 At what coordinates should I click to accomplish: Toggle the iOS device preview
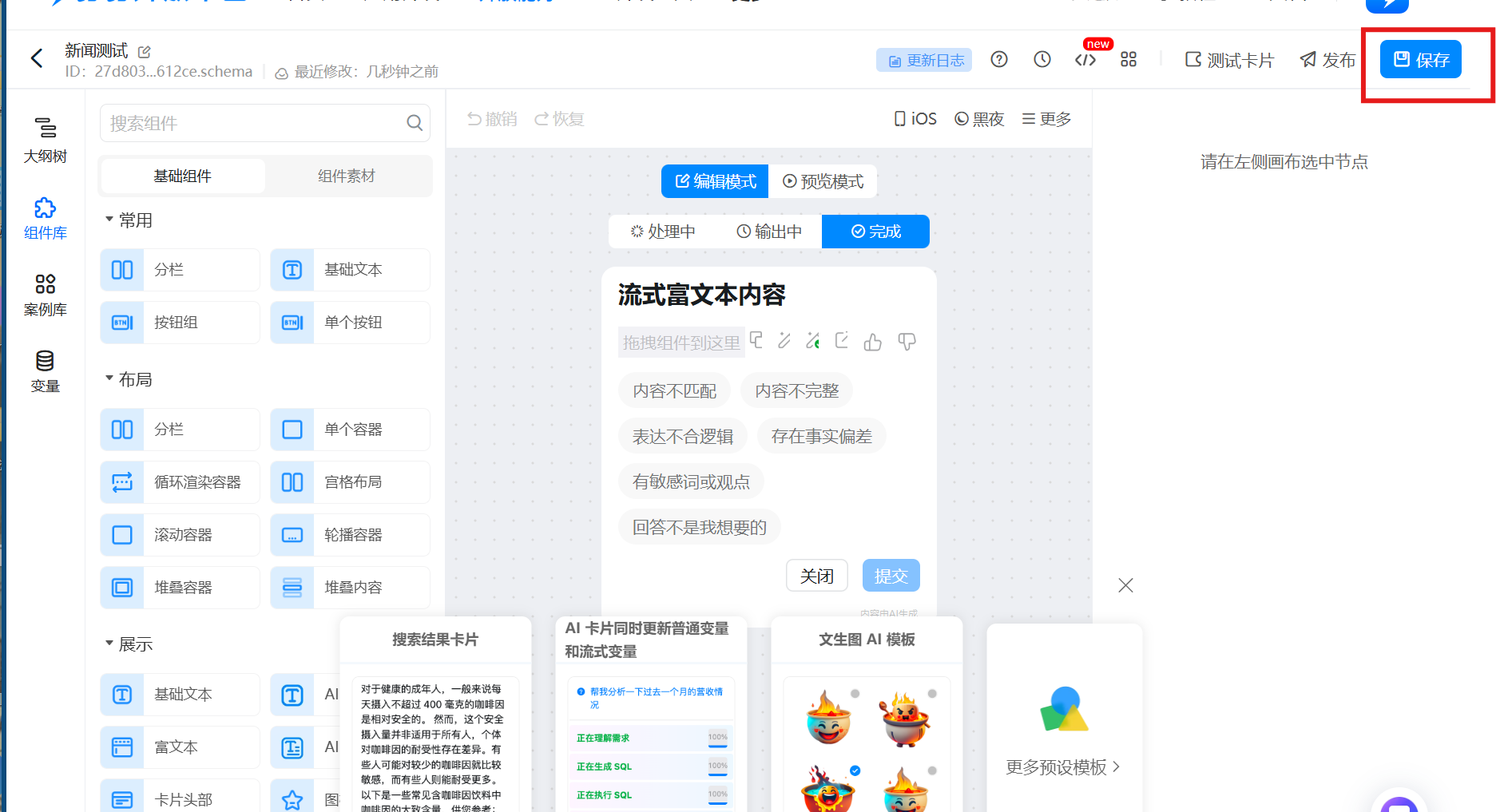coord(915,119)
